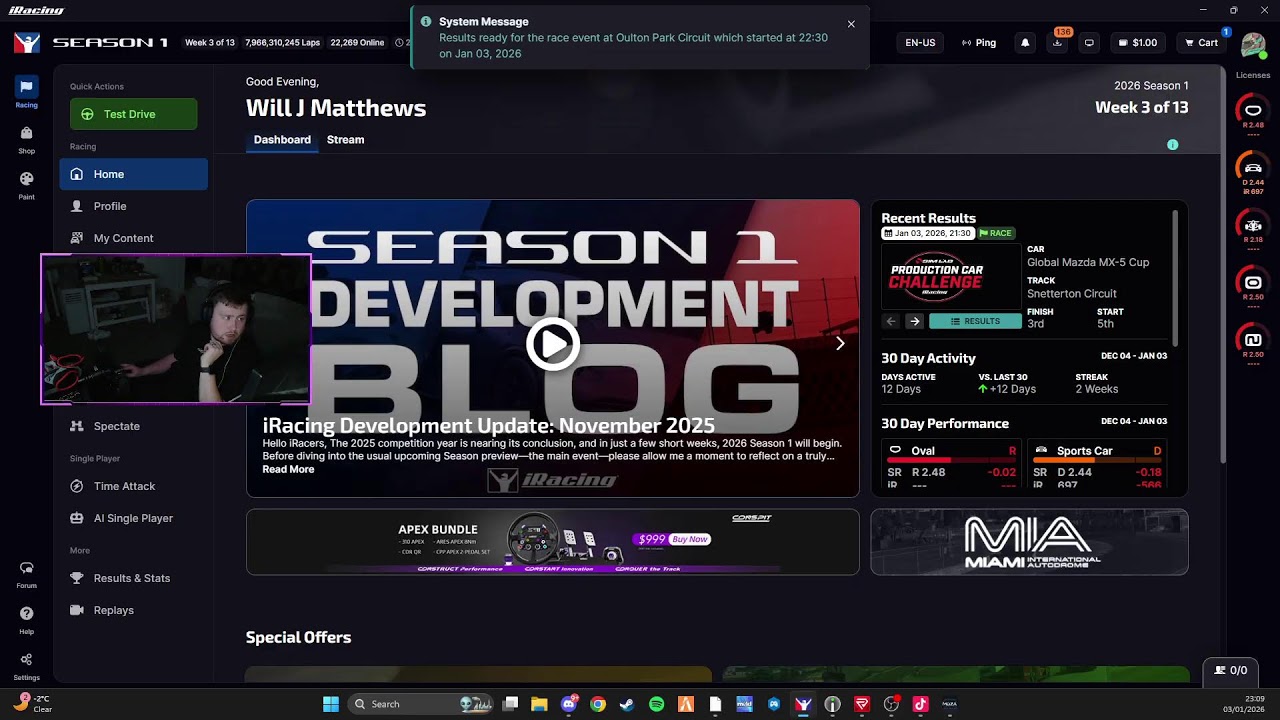
Task: Open Results & Stats in the sidebar
Action: (x=134, y=578)
